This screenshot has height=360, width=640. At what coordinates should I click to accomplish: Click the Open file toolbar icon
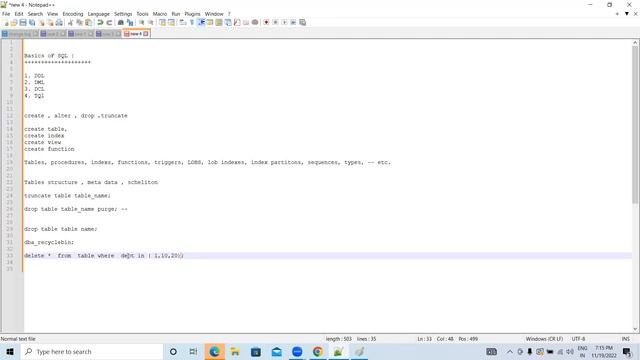[x=14, y=22]
